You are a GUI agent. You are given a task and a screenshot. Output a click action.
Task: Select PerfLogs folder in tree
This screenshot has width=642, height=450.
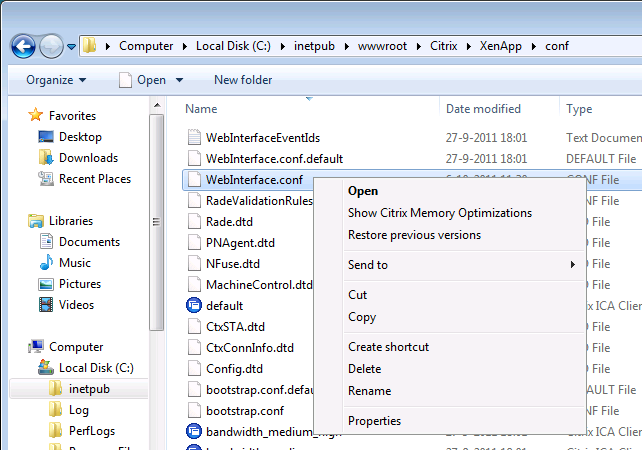pyautogui.click(x=92, y=431)
